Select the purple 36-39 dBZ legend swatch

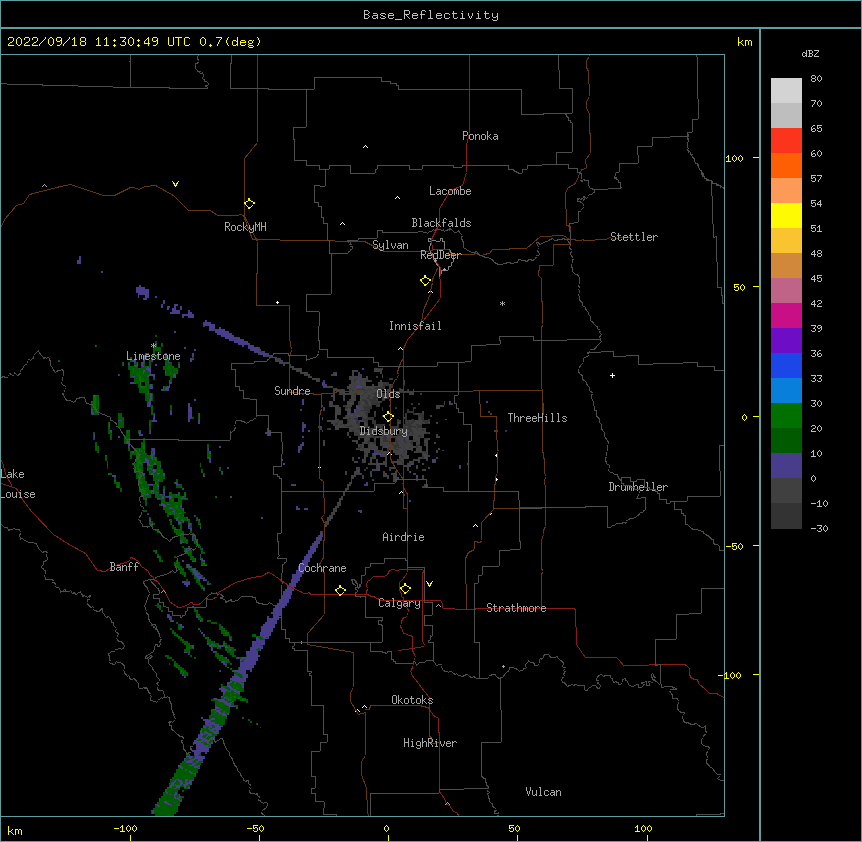pyautogui.click(x=786, y=341)
